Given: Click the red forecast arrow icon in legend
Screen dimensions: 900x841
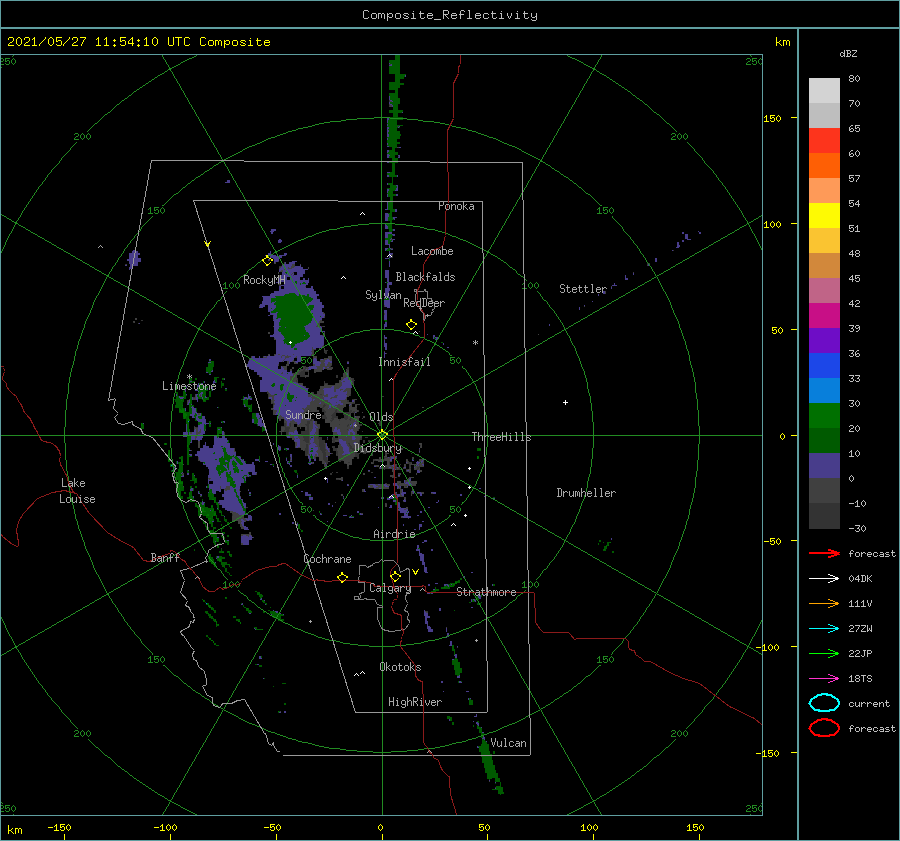Looking at the screenshot, I should pyautogui.click(x=824, y=553).
